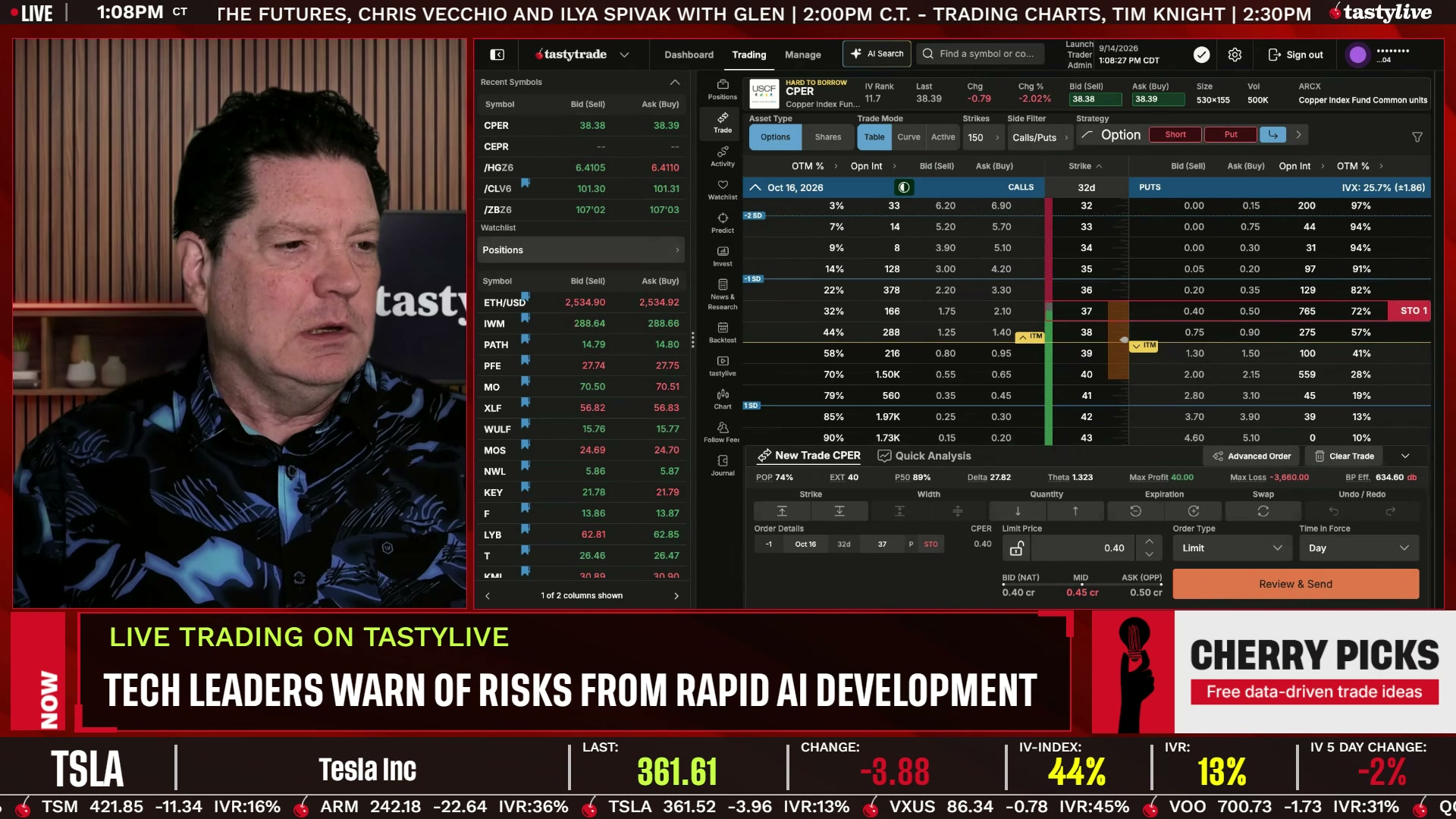Open the Watchlist sidebar icon
Image resolution: width=1456 pixels, height=819 pixels.
[722, 190]
